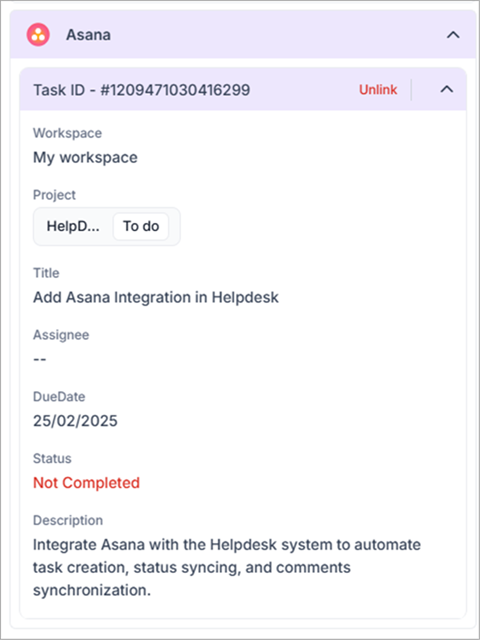Screen dimensions: 480x640
Task: Click the Description field label
Action: pos(68,520)
